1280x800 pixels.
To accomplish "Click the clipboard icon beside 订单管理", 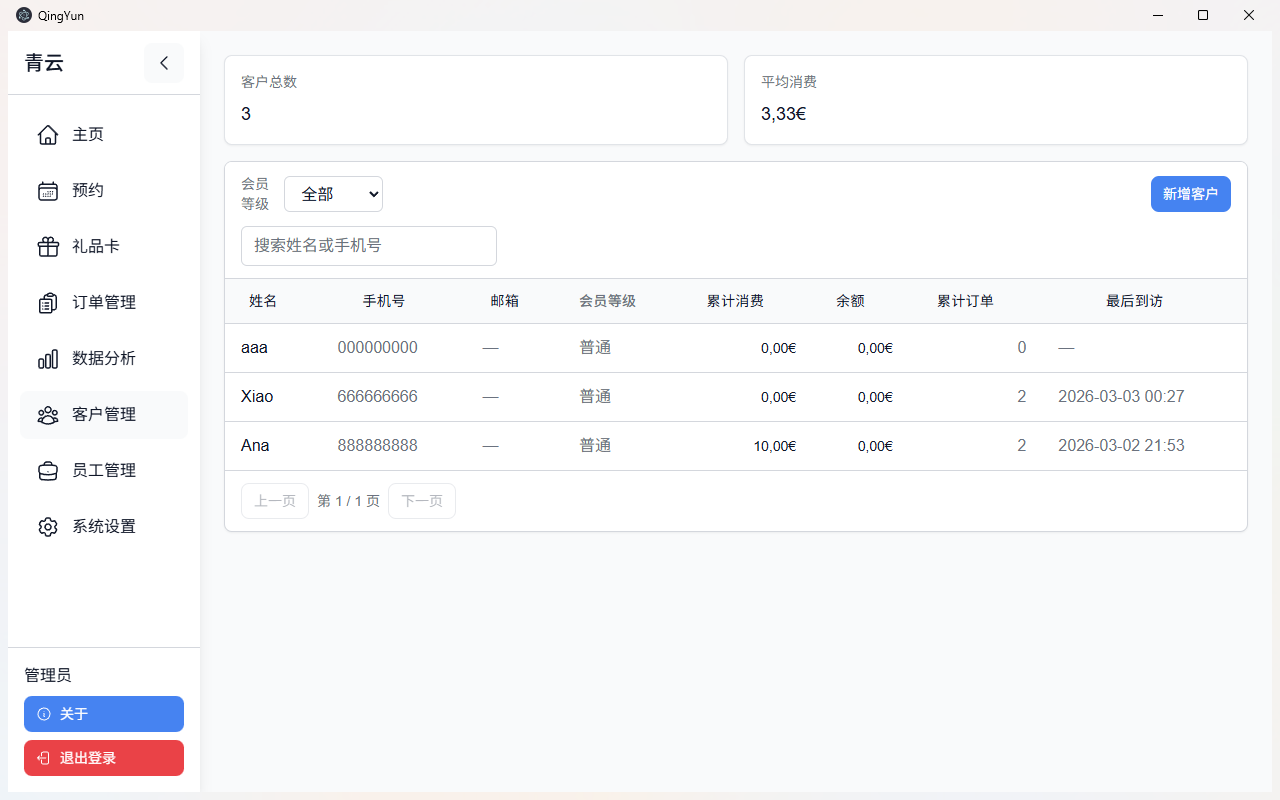I will click(x=48, y=303).
